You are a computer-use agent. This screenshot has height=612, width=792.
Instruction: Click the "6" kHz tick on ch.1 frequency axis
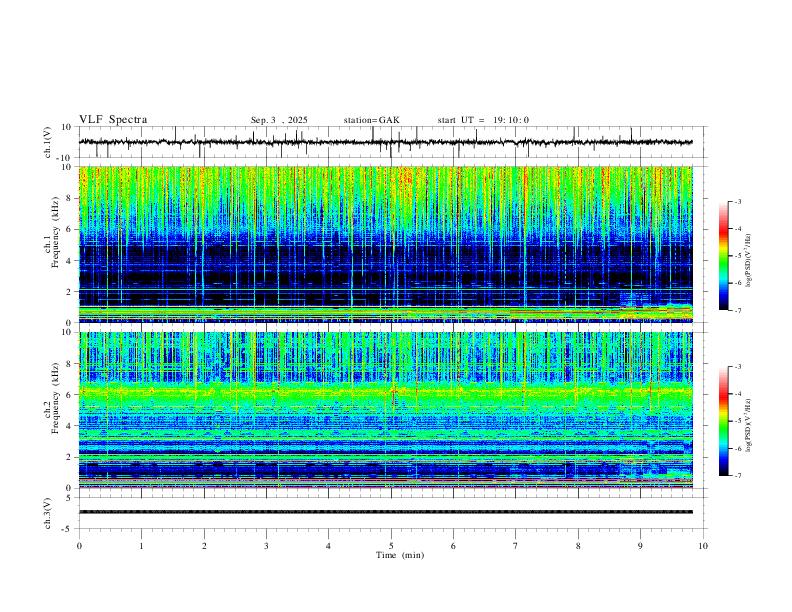69,229
